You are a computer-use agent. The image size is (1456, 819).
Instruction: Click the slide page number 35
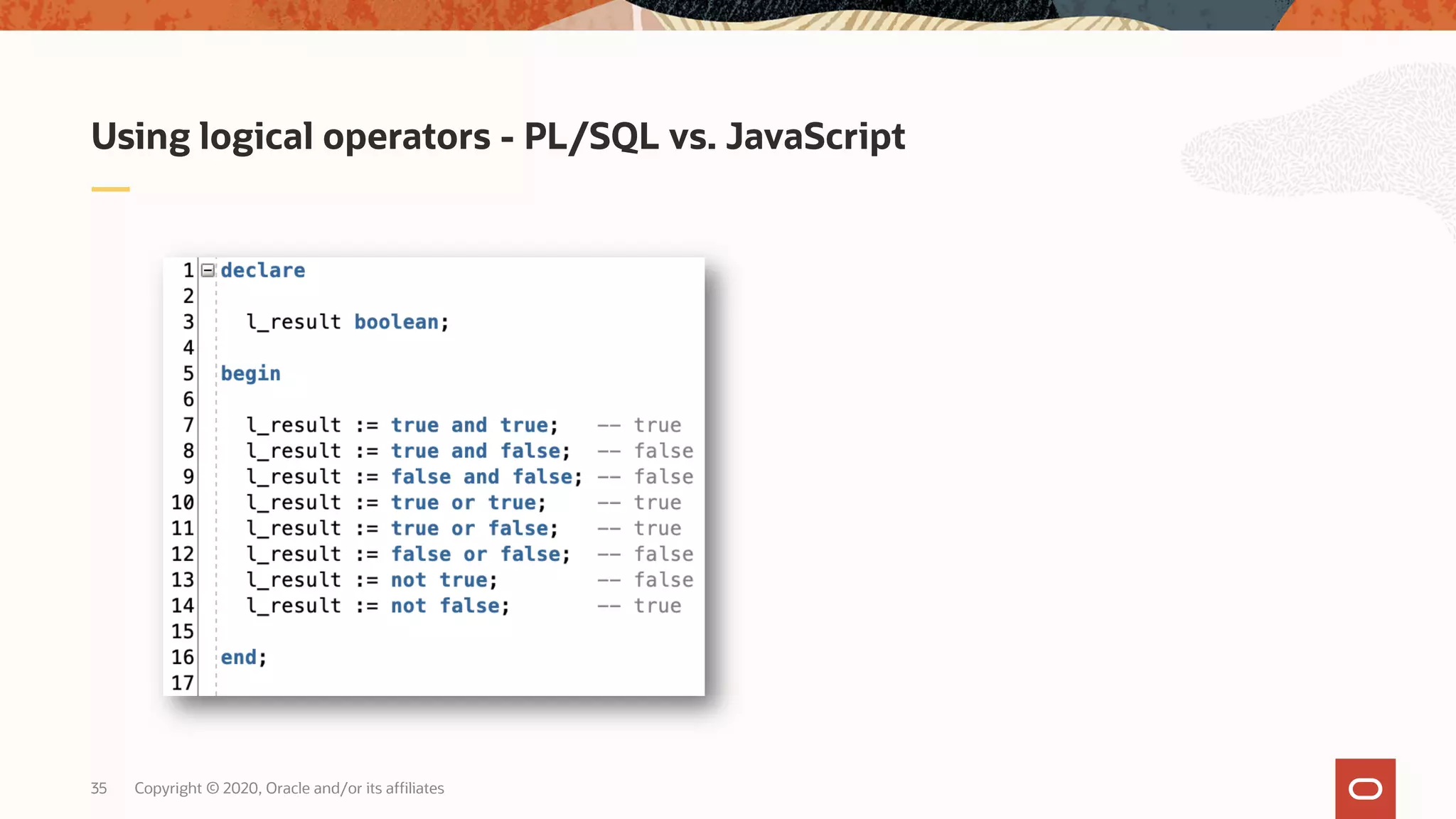[x=99, y=788]
